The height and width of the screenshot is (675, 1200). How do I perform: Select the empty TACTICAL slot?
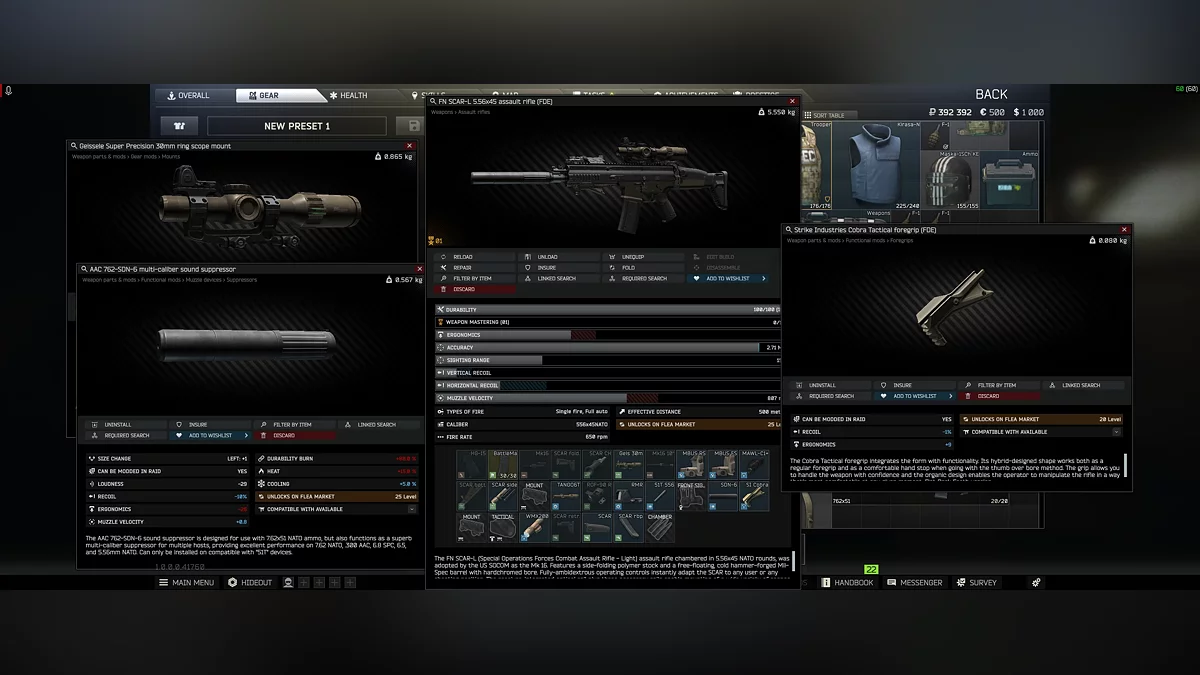coord(503,528)
